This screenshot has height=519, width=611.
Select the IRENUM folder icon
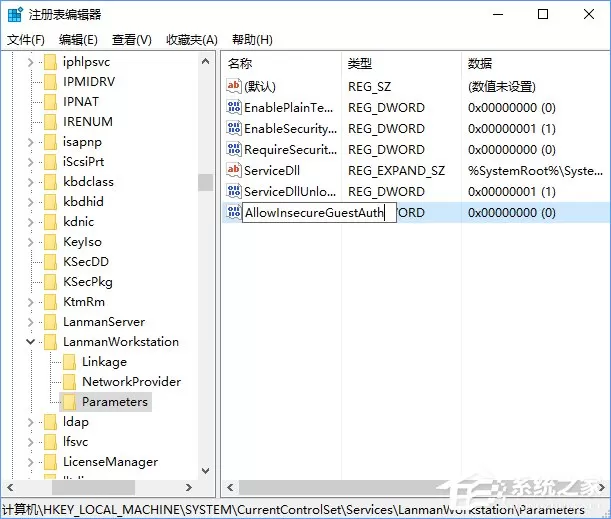coord(50,122)
